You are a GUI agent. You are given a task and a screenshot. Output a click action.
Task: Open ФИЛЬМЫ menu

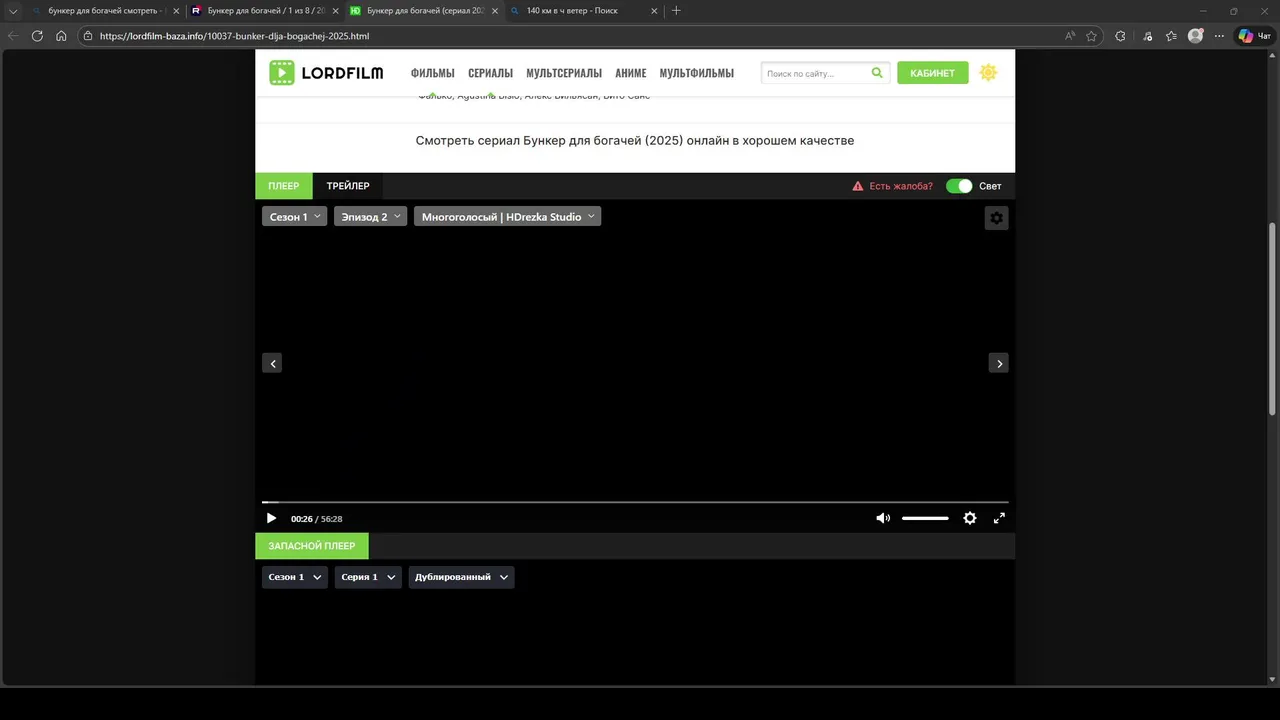tap(432, 73)
